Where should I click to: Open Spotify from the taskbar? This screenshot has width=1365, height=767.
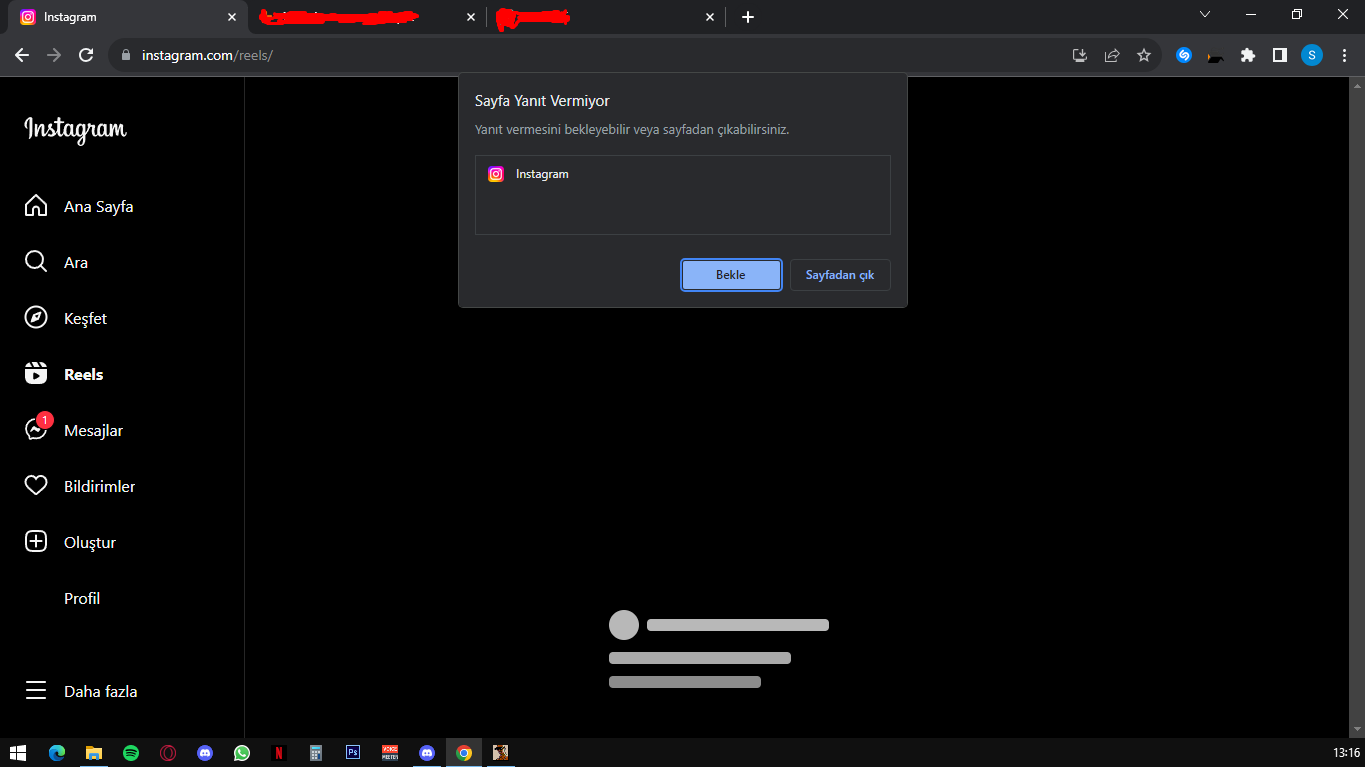131,753
